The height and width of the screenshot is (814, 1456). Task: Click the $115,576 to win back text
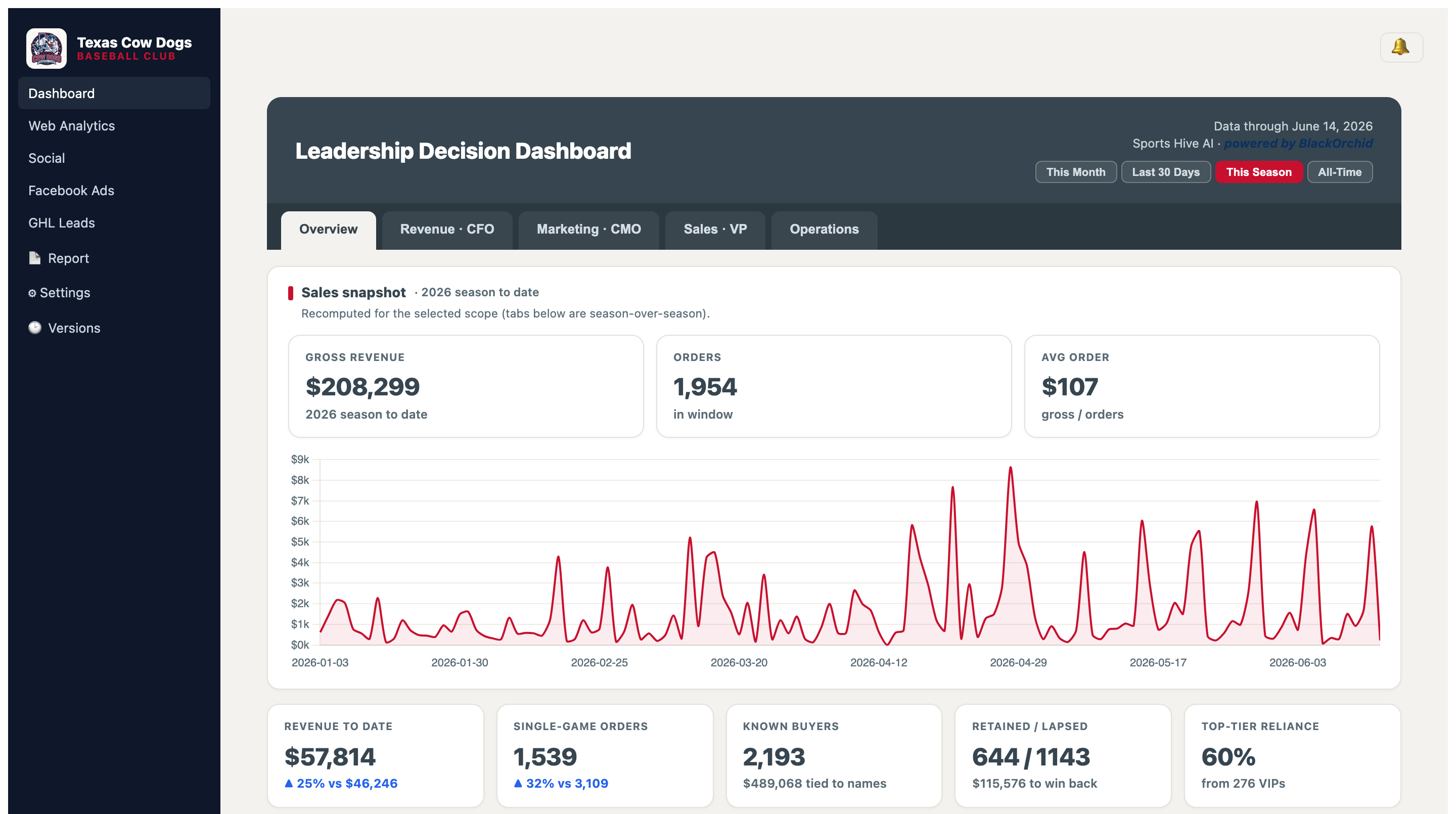[1034, 784]
